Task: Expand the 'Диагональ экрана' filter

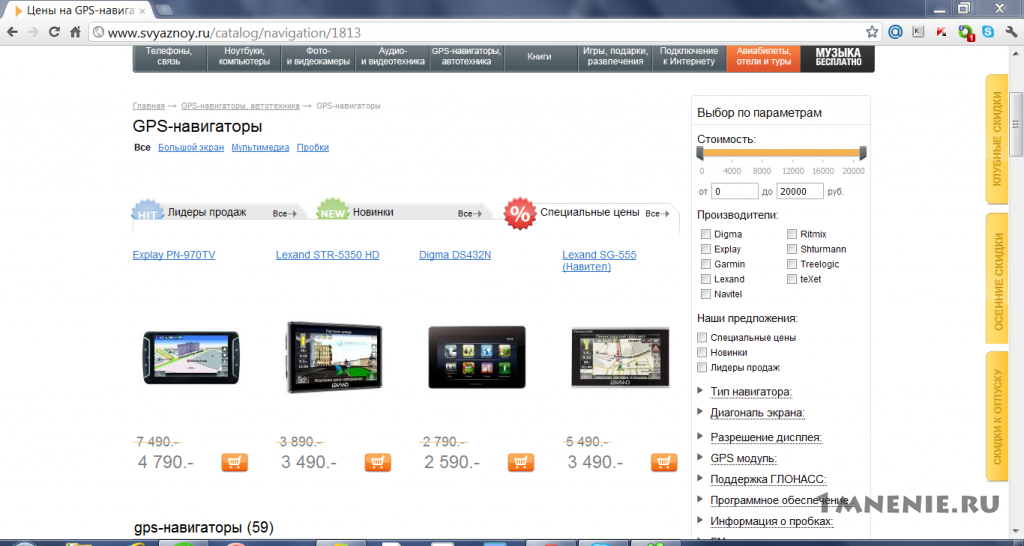Action: (x=758, y=413)
